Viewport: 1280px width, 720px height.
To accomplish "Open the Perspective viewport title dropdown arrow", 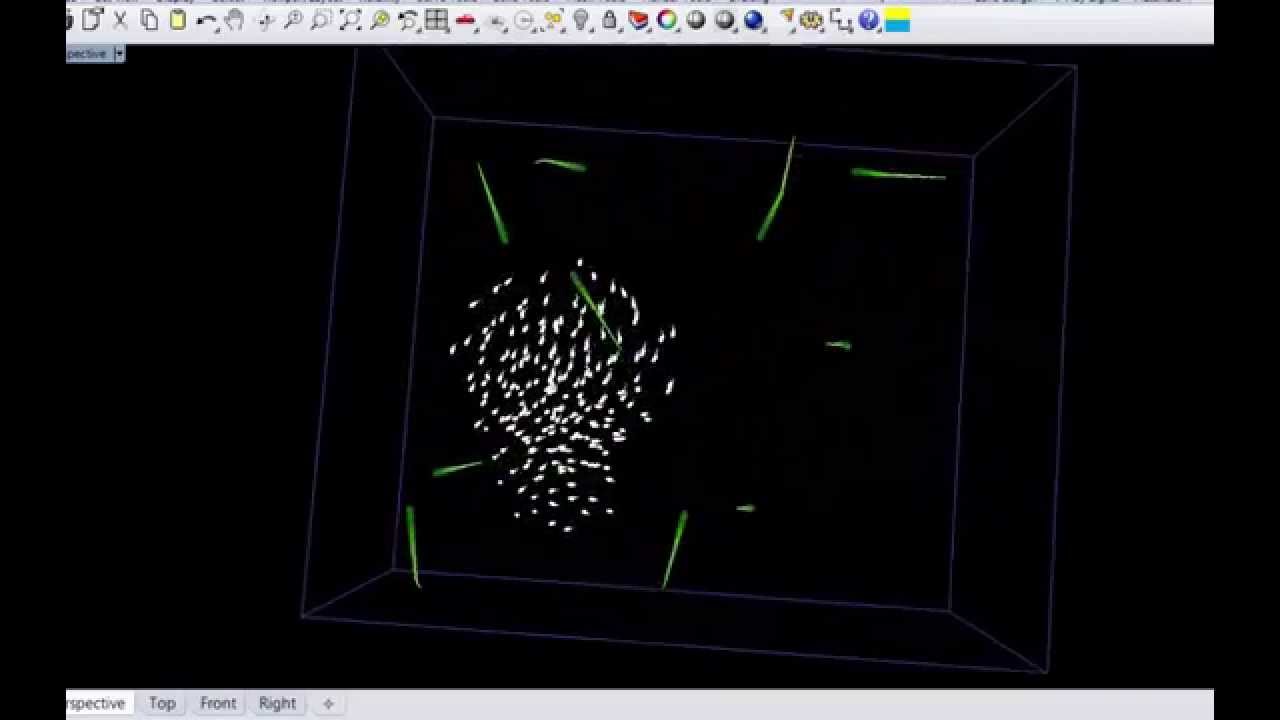I will 119,54.
